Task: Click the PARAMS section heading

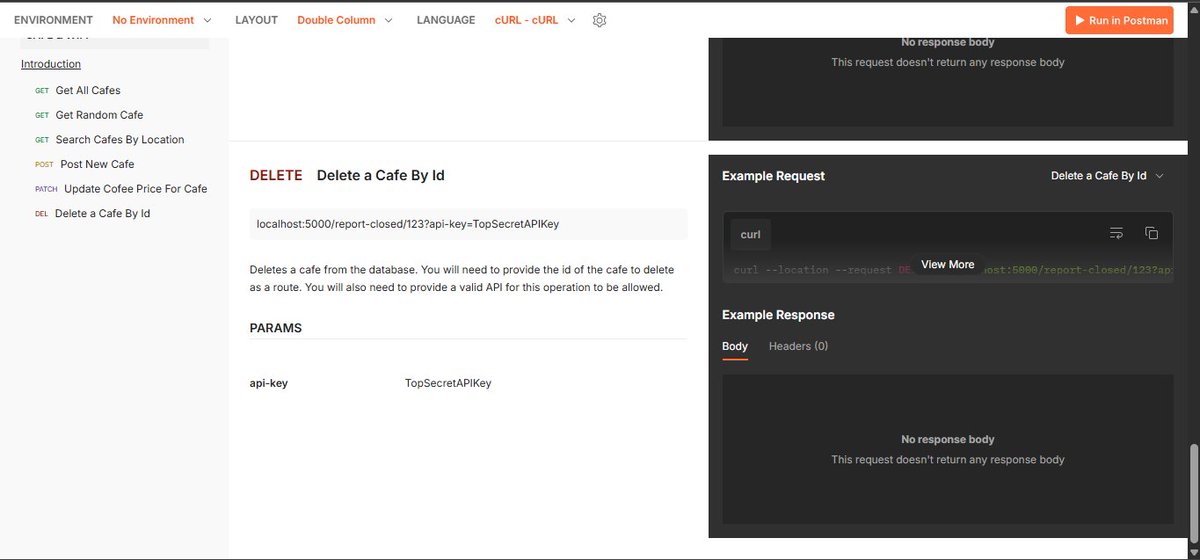Action: click(275, 328)
